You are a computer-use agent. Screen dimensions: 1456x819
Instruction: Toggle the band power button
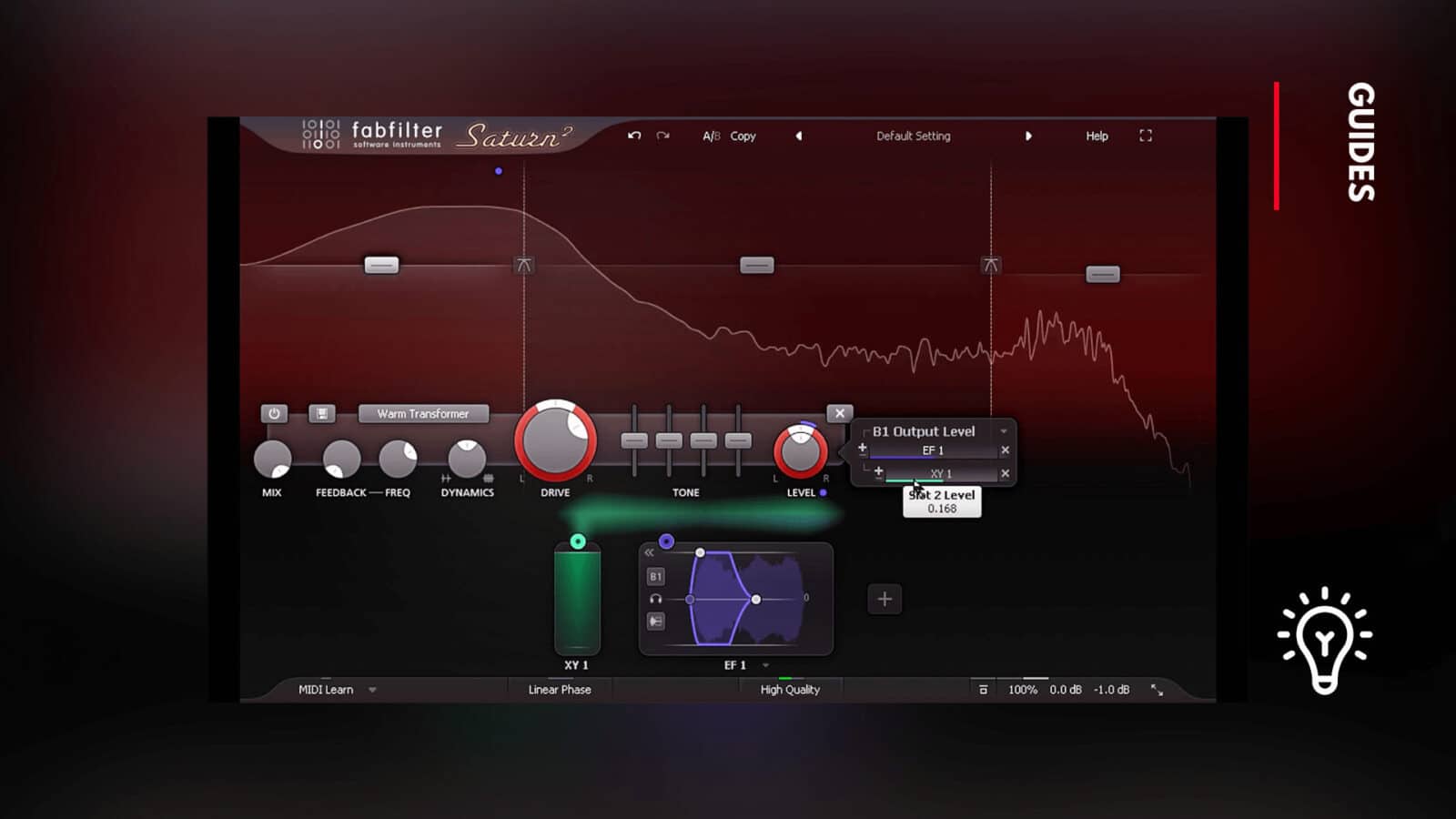pos(274,413)
